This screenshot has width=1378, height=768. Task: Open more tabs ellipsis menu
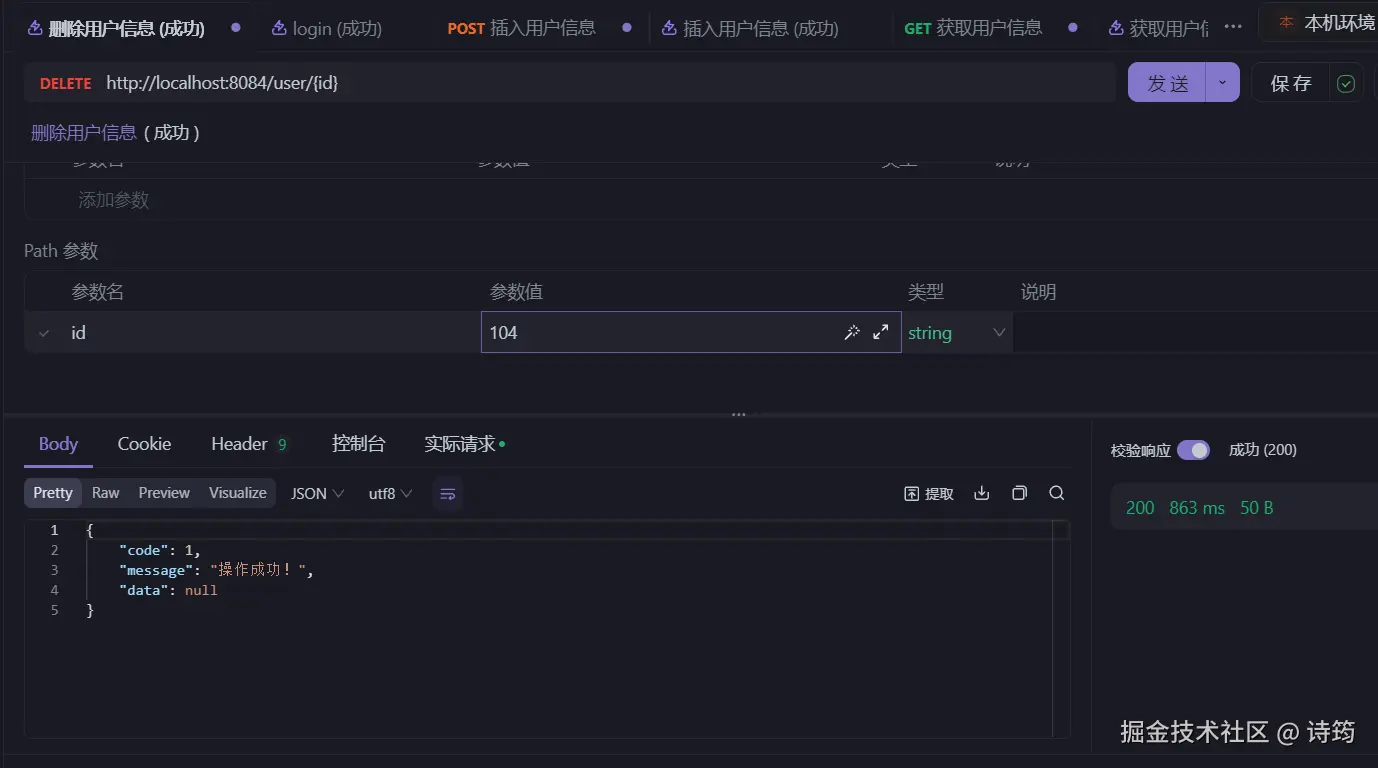point(1233,27)
